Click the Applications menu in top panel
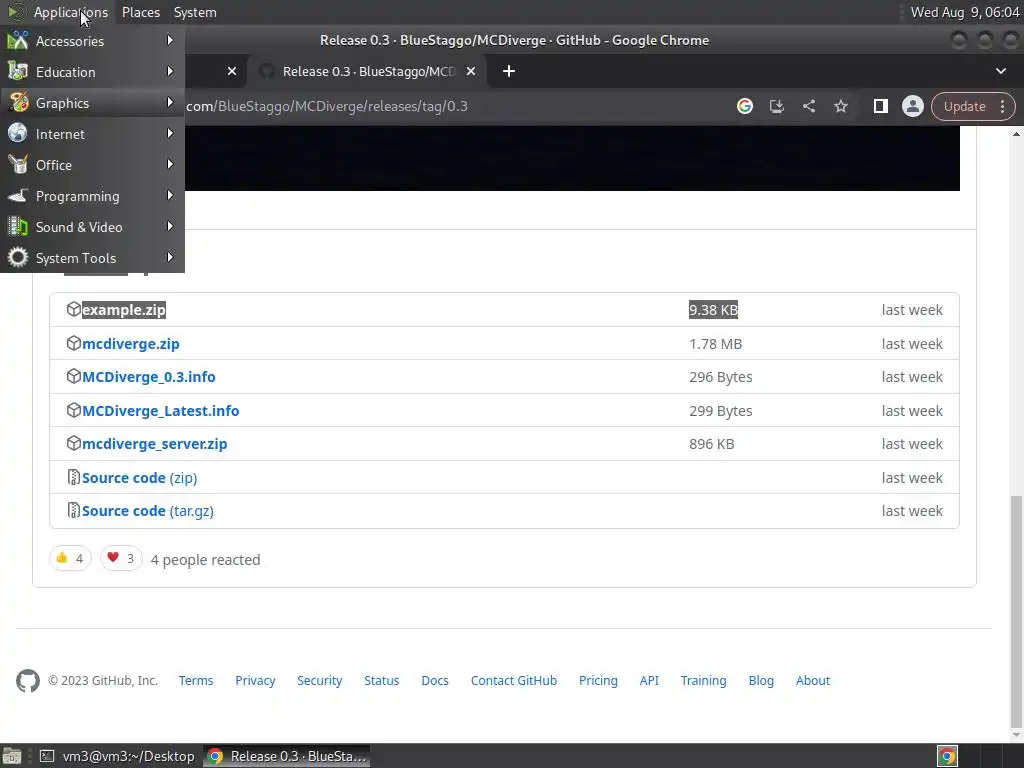 coord(71,12)
